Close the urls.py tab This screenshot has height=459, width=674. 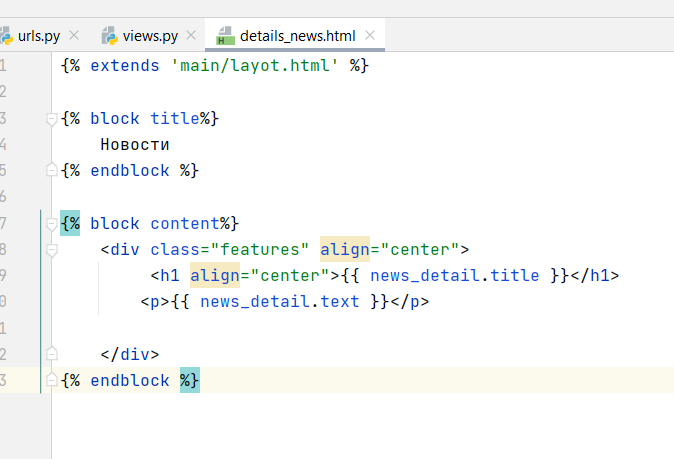[x=74, y=35]
